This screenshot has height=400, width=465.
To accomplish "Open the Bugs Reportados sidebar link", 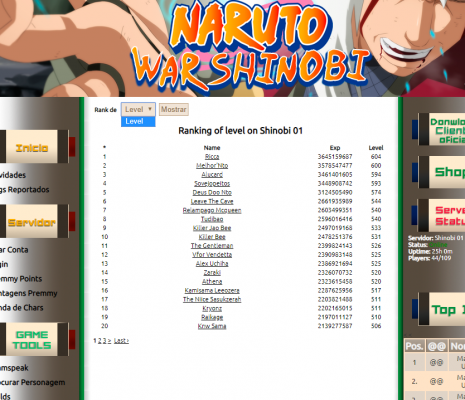I will (24, 190).
